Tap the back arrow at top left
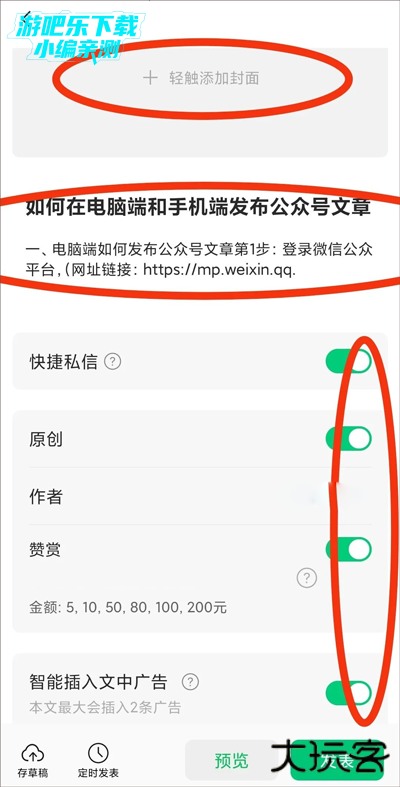The height and width of the screenshot is (787, 400). click(28, 16)
